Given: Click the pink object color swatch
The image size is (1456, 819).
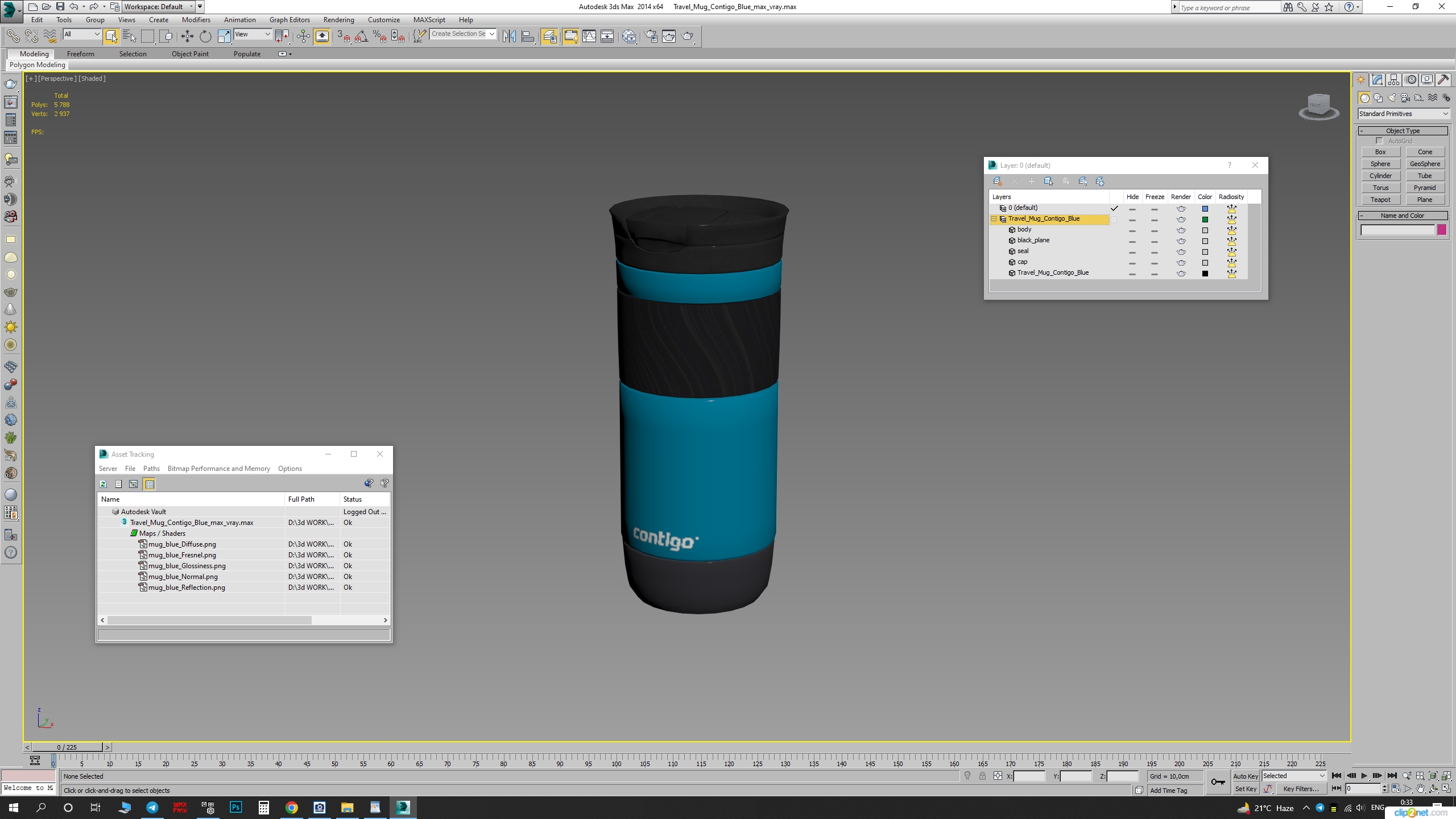Looking at the screenshot, I should pyautogui.click(x=1442, y=230).
